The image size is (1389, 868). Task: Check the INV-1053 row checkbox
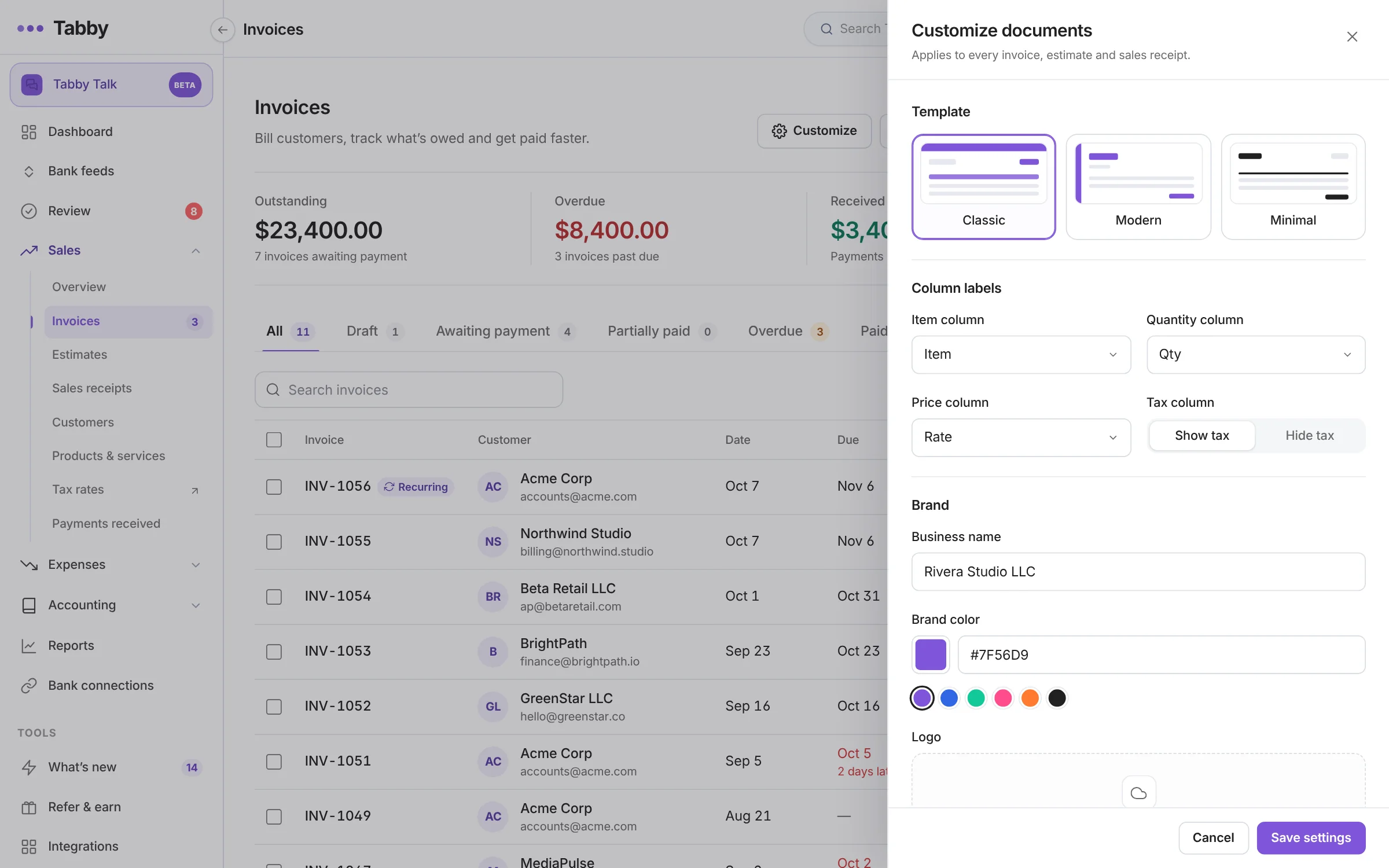[274, 652]
